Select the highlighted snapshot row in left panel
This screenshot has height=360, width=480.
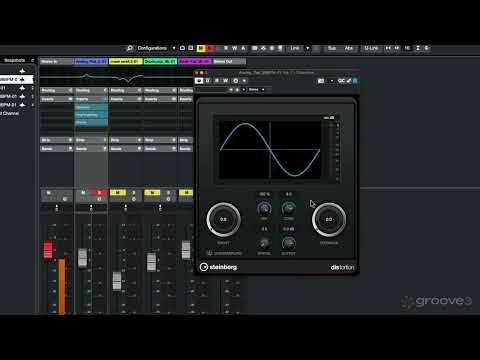tap(17, 79)
